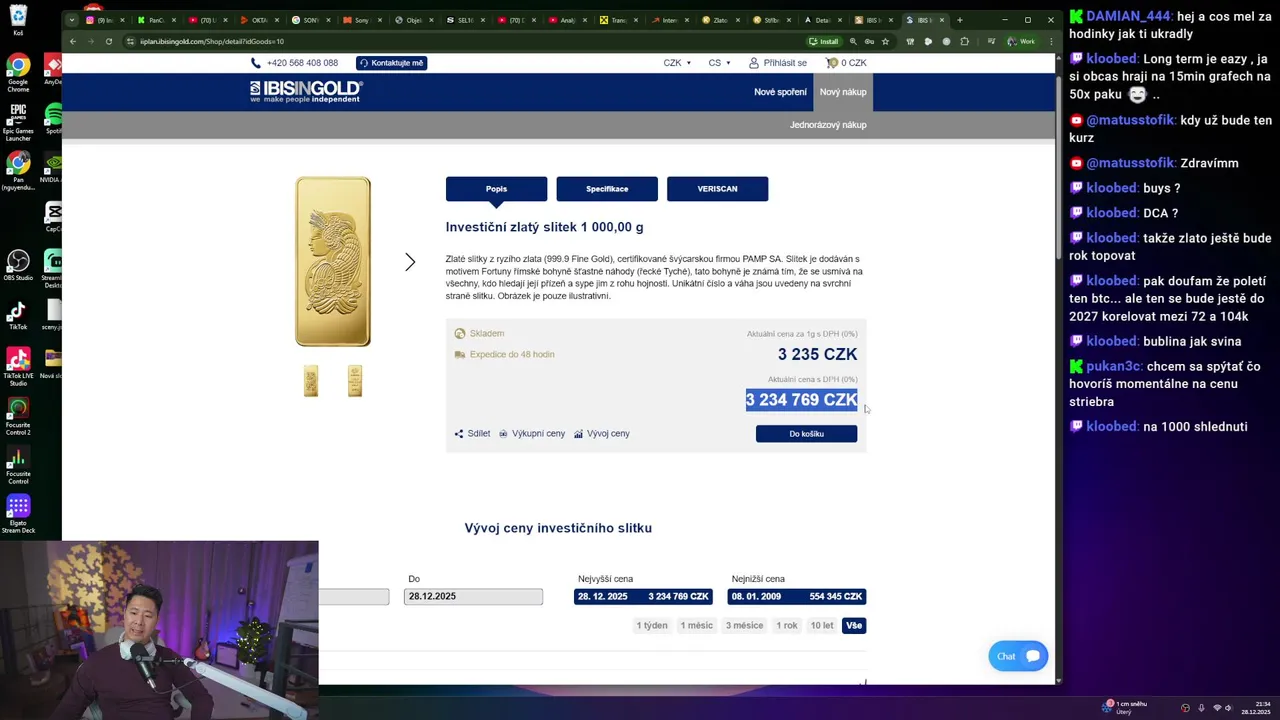Switch to the VERISCAN tab
The height and width of the screenshot is (720, 1280).
click(x=717, y=189)
